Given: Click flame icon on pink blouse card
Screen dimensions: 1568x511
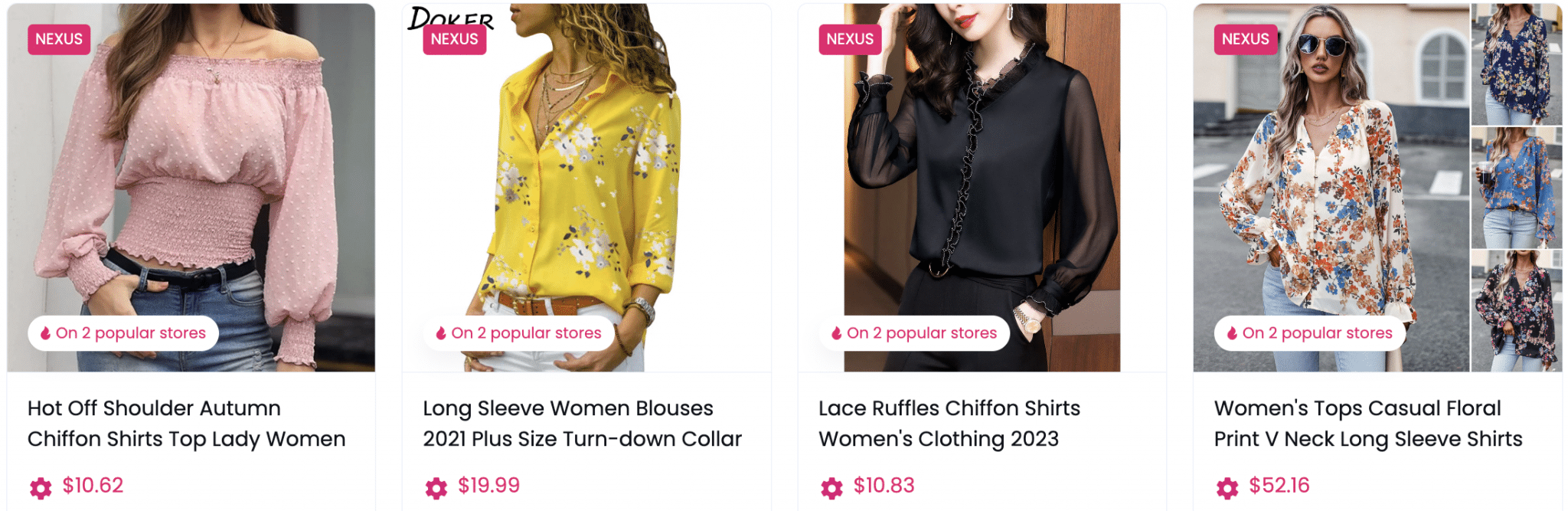Looking at the screenshot, I should click(46, 333).
